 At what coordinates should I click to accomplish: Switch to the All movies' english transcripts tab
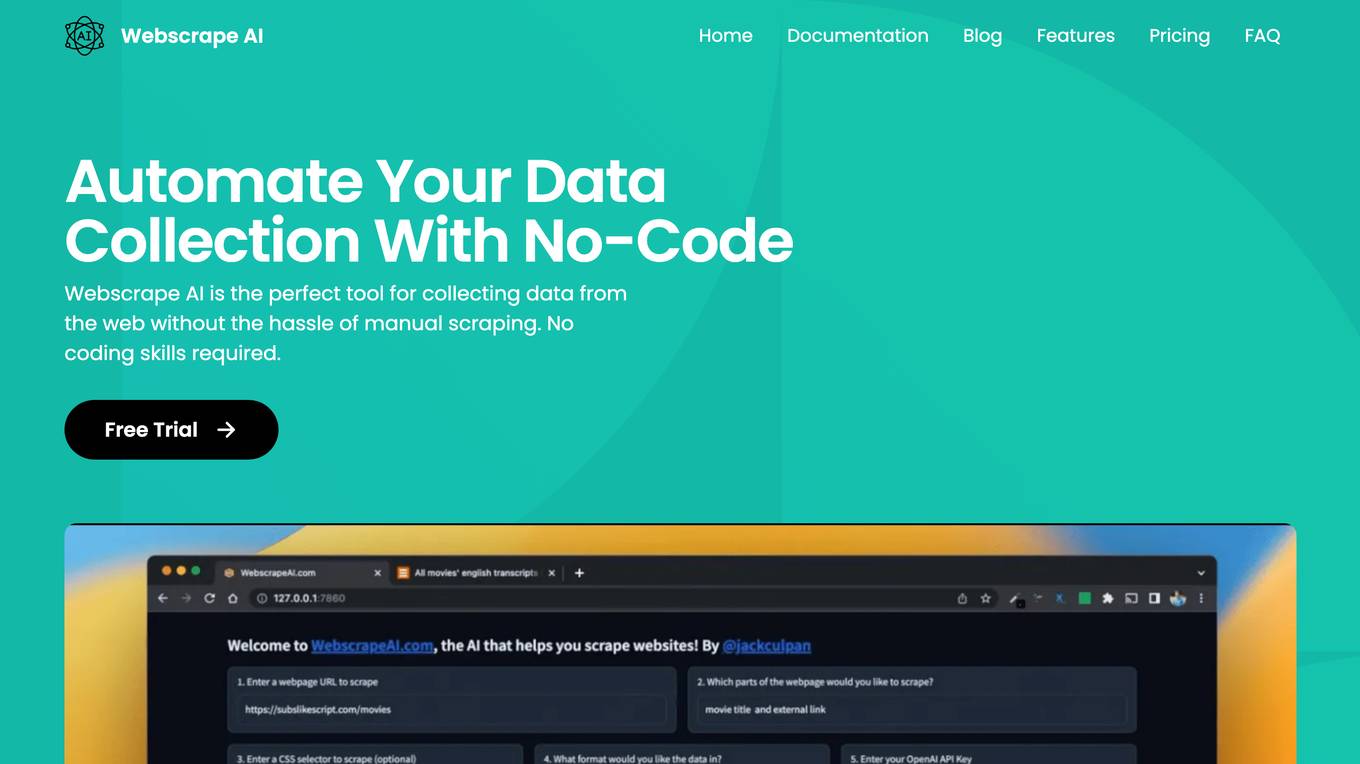click(475, 573)
